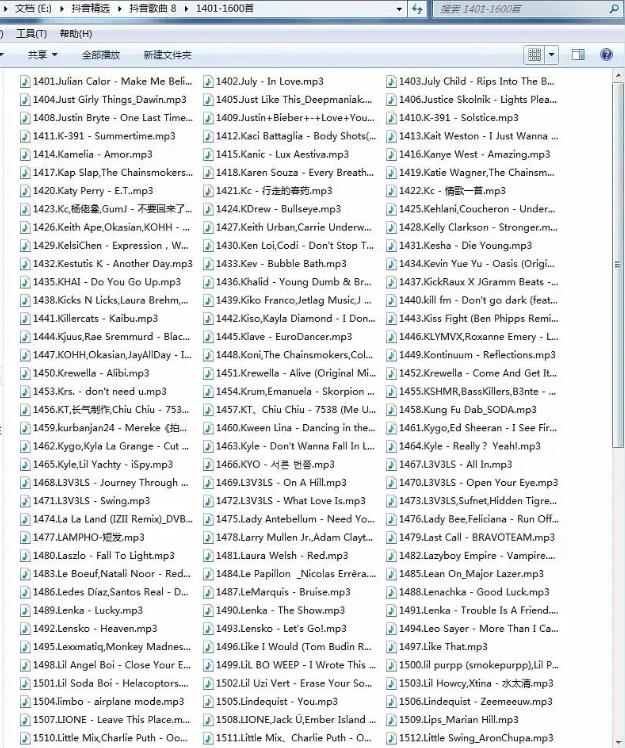Select icon of 1416.Kanye West - Amazing.mp3
This screenshot has height=748, width=625.
click(x=391, y=155)
